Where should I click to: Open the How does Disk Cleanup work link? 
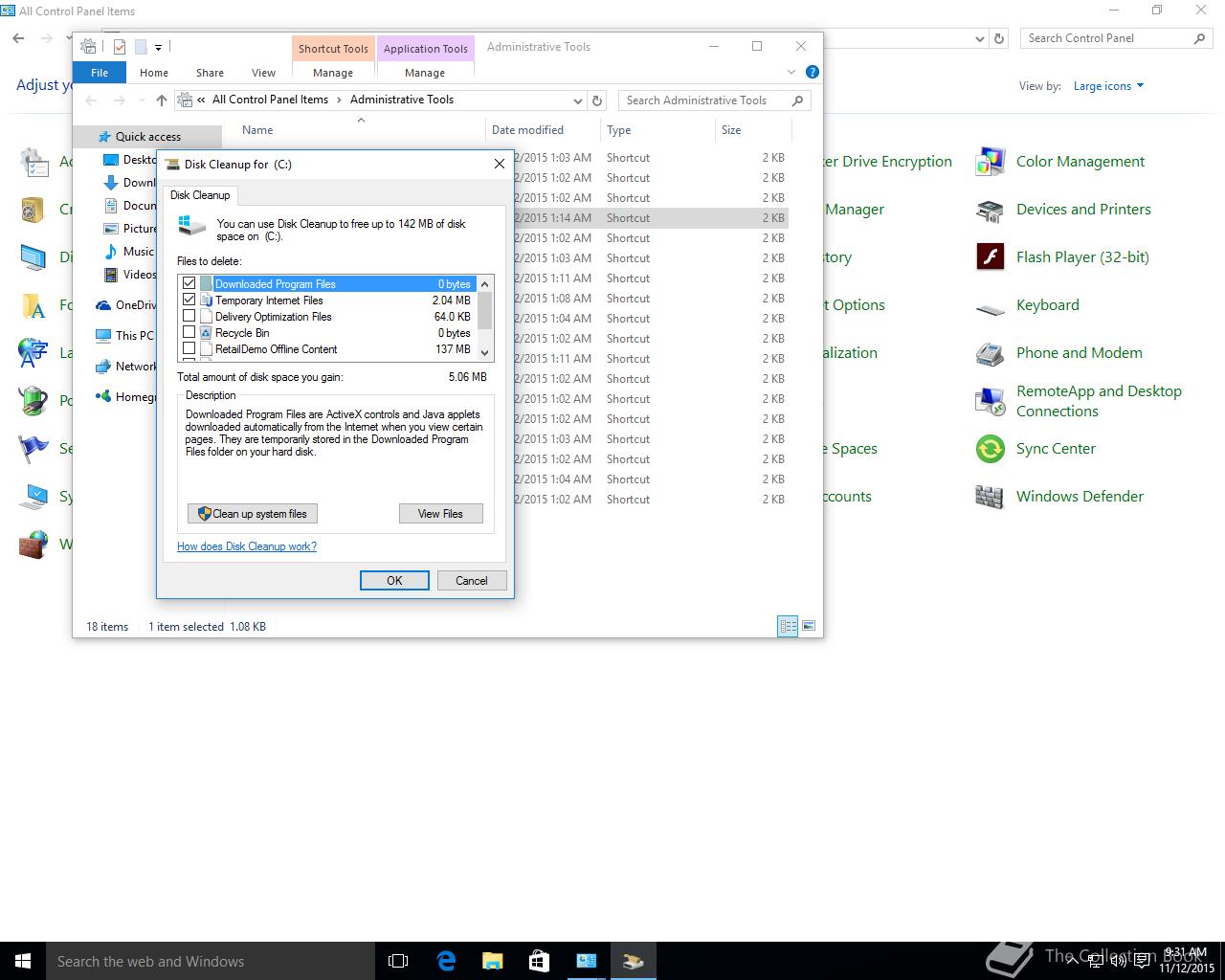247,546
